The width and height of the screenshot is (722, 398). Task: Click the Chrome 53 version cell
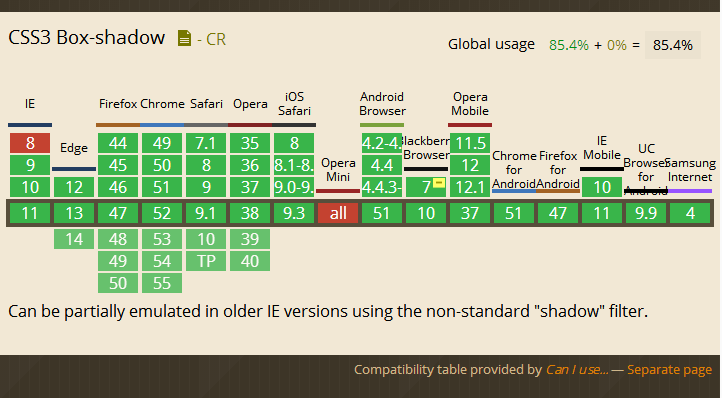click(x=162, y=239)
